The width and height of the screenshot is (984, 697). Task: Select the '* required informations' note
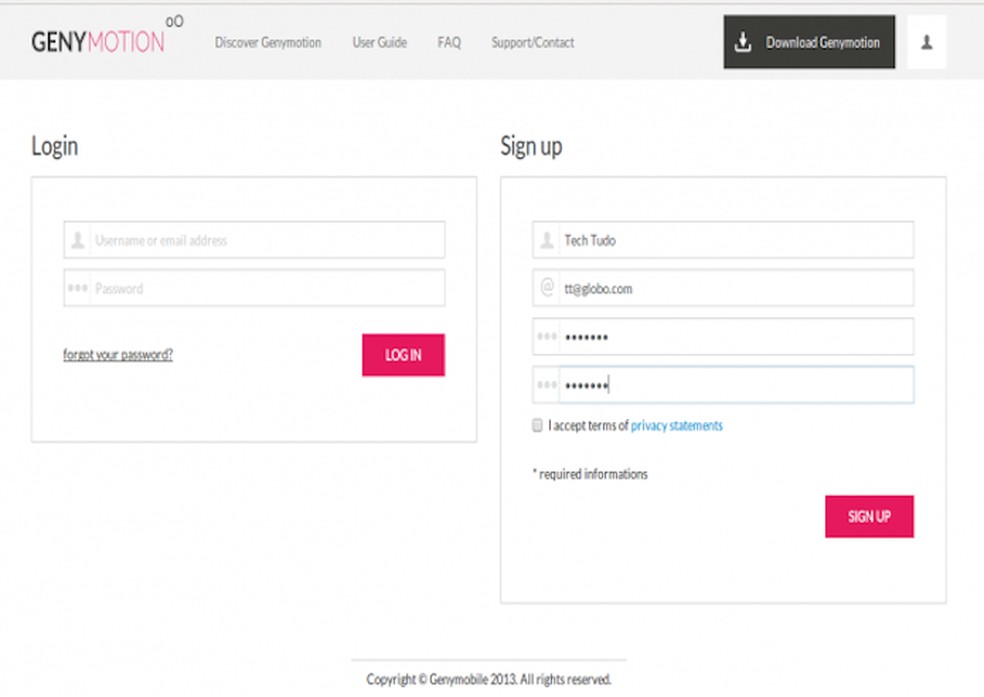pyautogui.click(x=590, y=474)
